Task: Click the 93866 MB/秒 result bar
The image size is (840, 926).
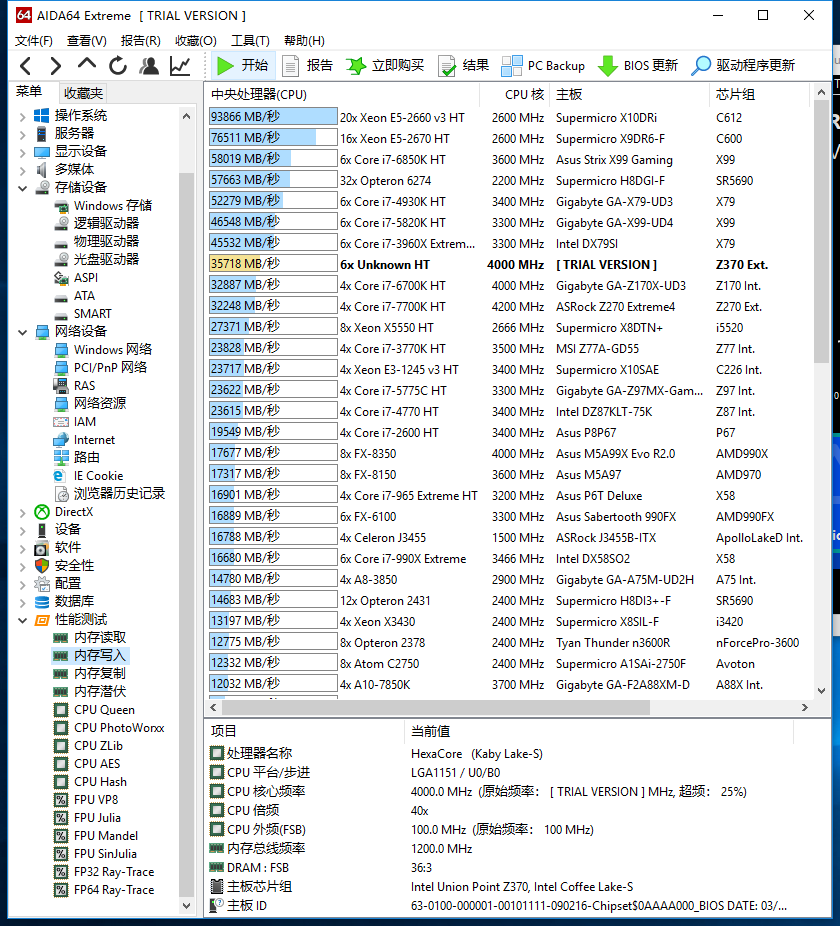Action: pyautogui.click(x=273, y=117)
